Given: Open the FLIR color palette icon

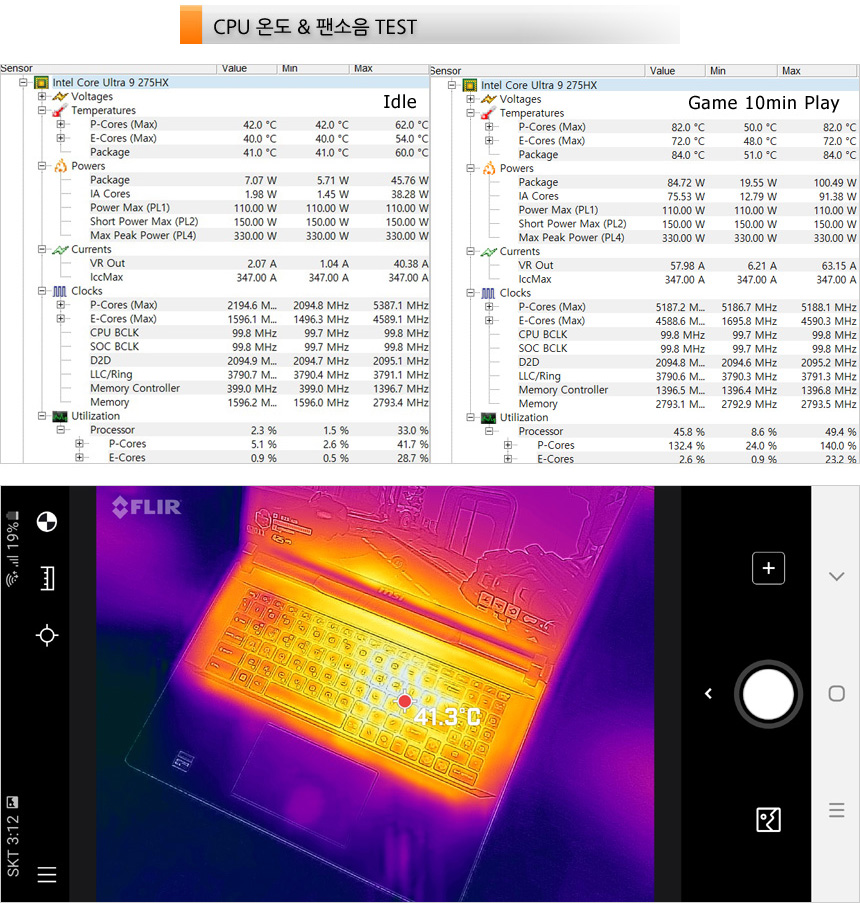Looking at the screenshot, I should 46,521.
